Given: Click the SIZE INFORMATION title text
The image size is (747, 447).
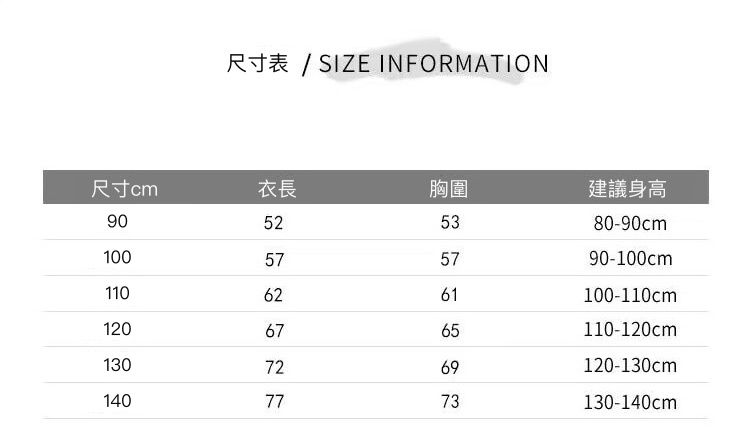Looking at the screenshot, I should (x=433, y=65).
